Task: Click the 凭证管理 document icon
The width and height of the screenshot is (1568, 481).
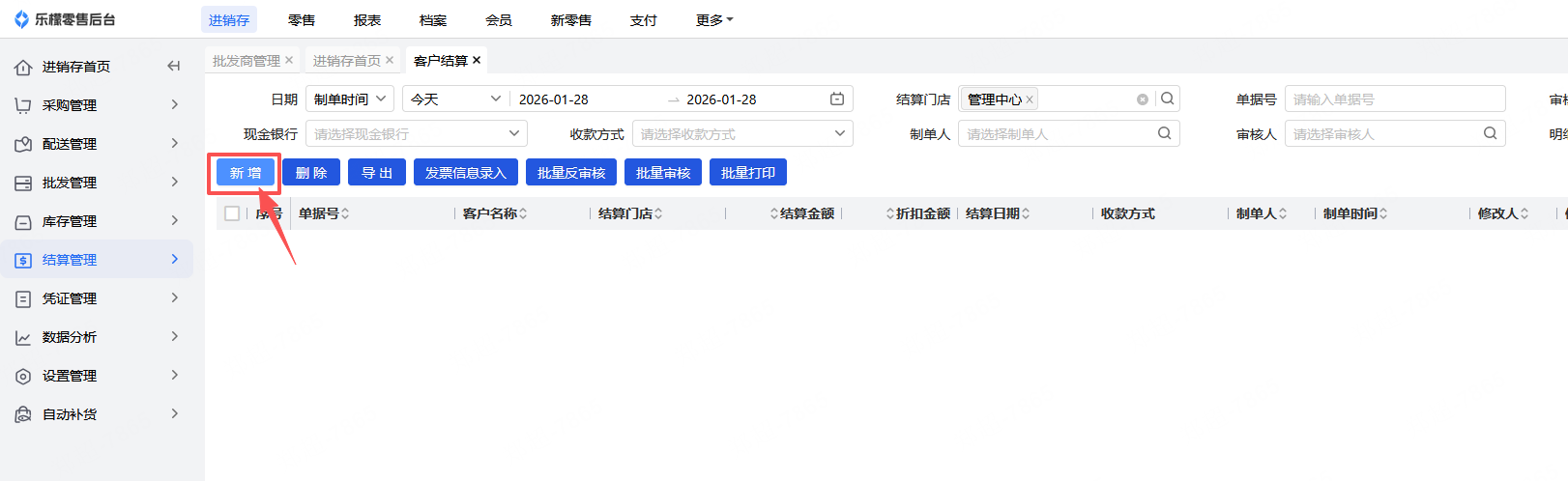Action: [x=23, y=298]
